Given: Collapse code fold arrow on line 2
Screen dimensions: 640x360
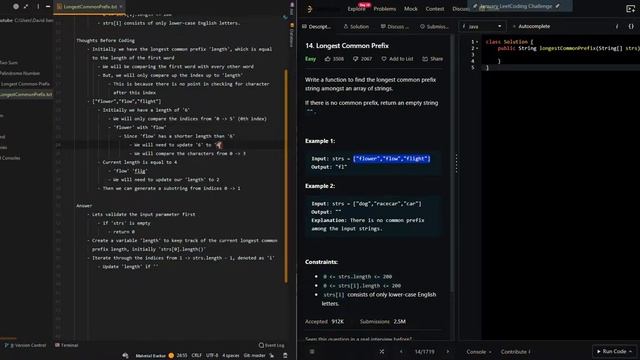Looking at the screenshot, I should tap(477, 48).
